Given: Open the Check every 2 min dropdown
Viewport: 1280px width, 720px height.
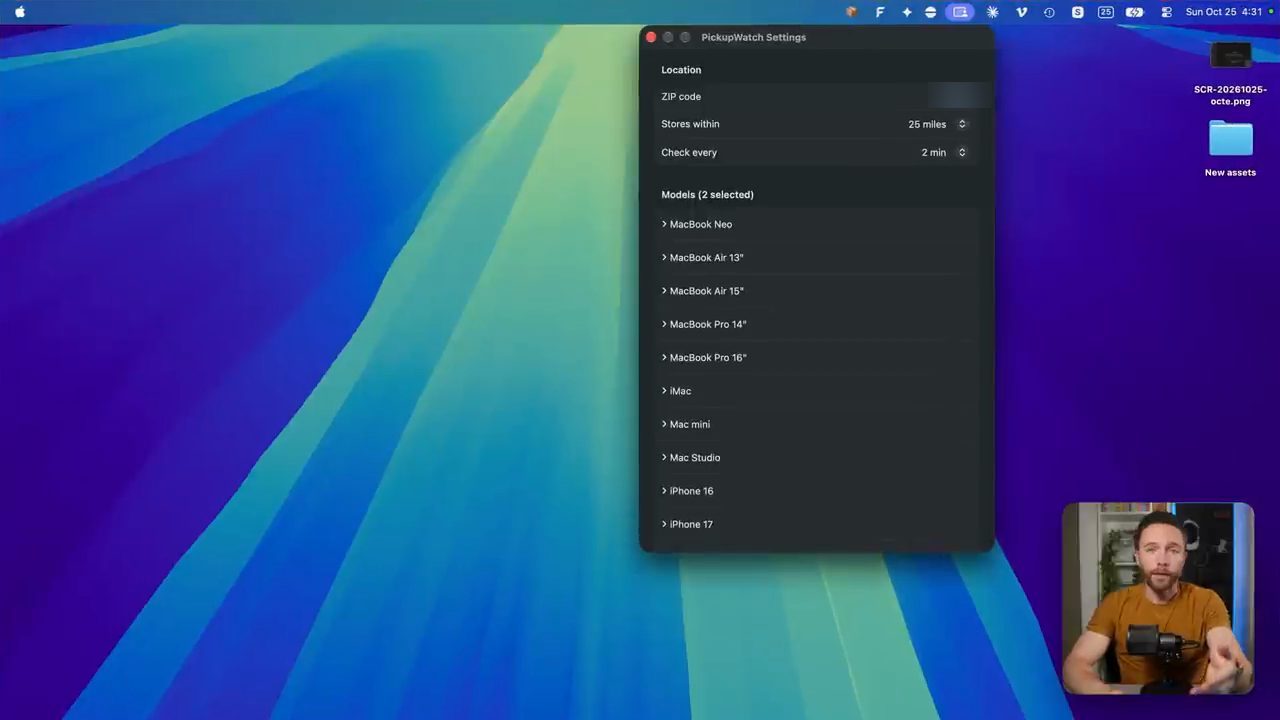Looking at the screenshot, I should click(943, 152).
